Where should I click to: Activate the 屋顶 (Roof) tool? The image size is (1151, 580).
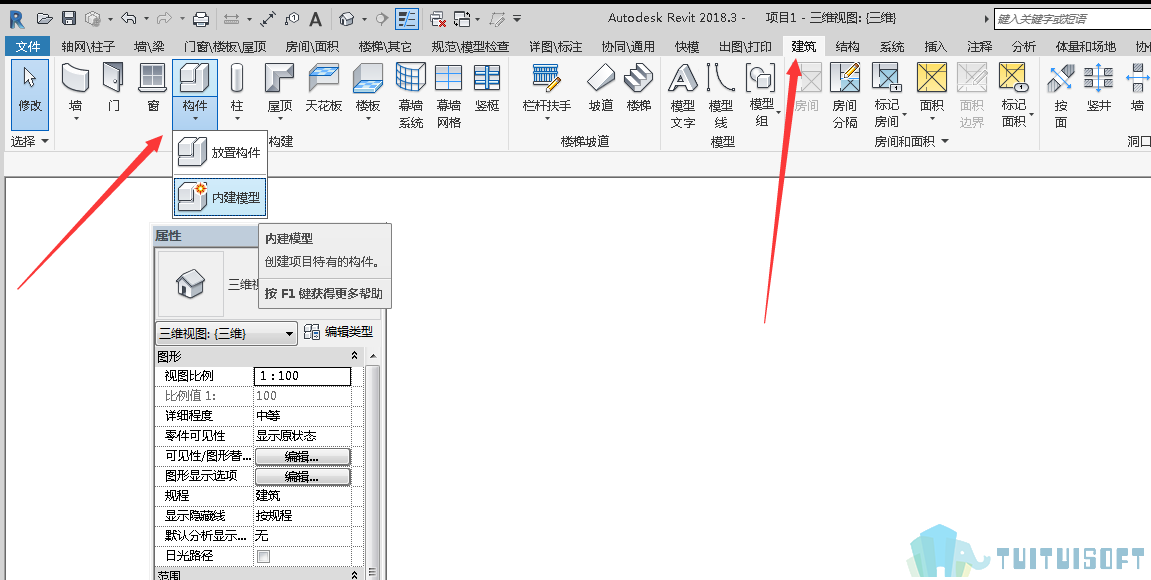pos(280,90)
